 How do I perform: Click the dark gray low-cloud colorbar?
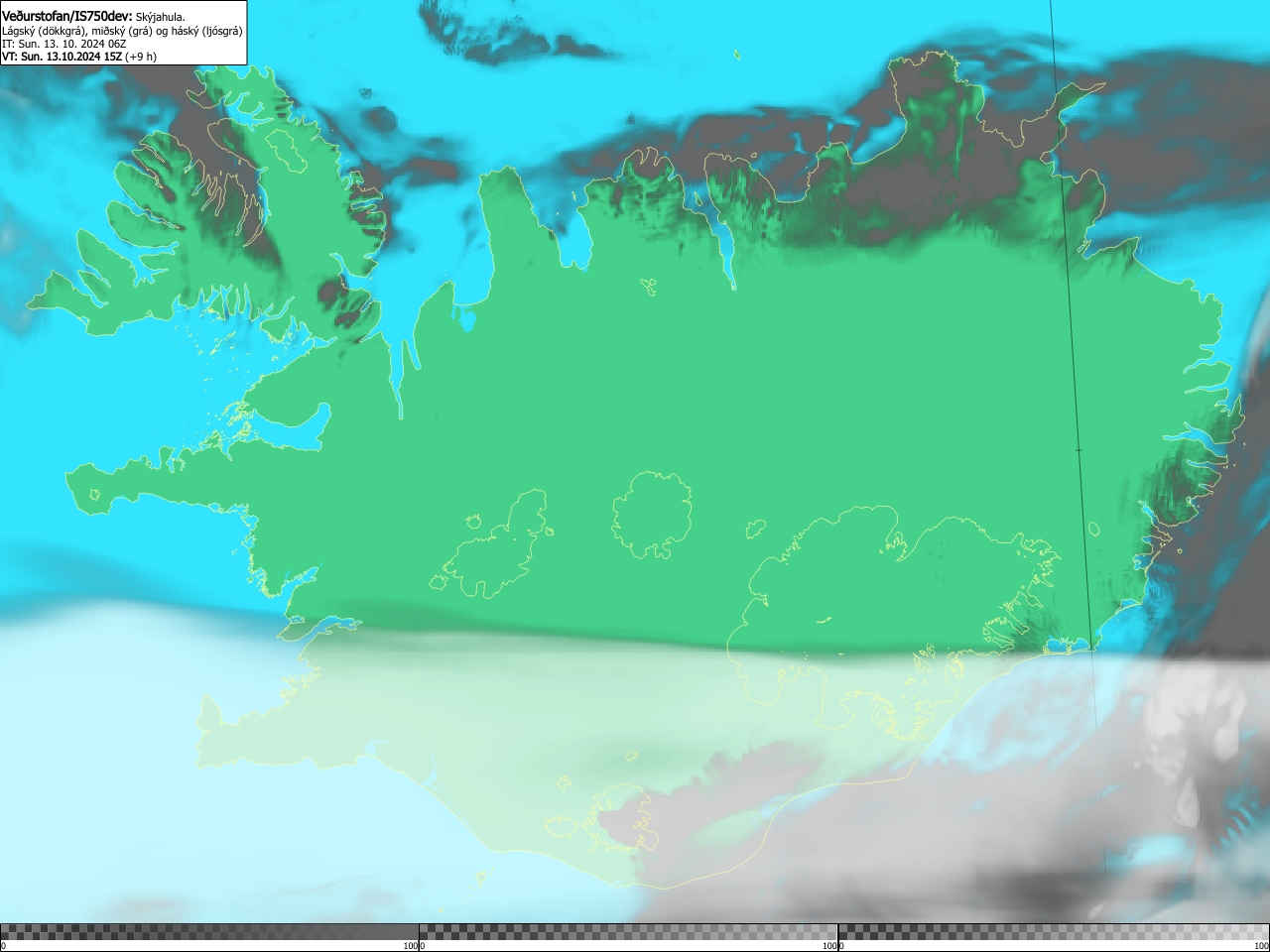click(x=209, y=932)
